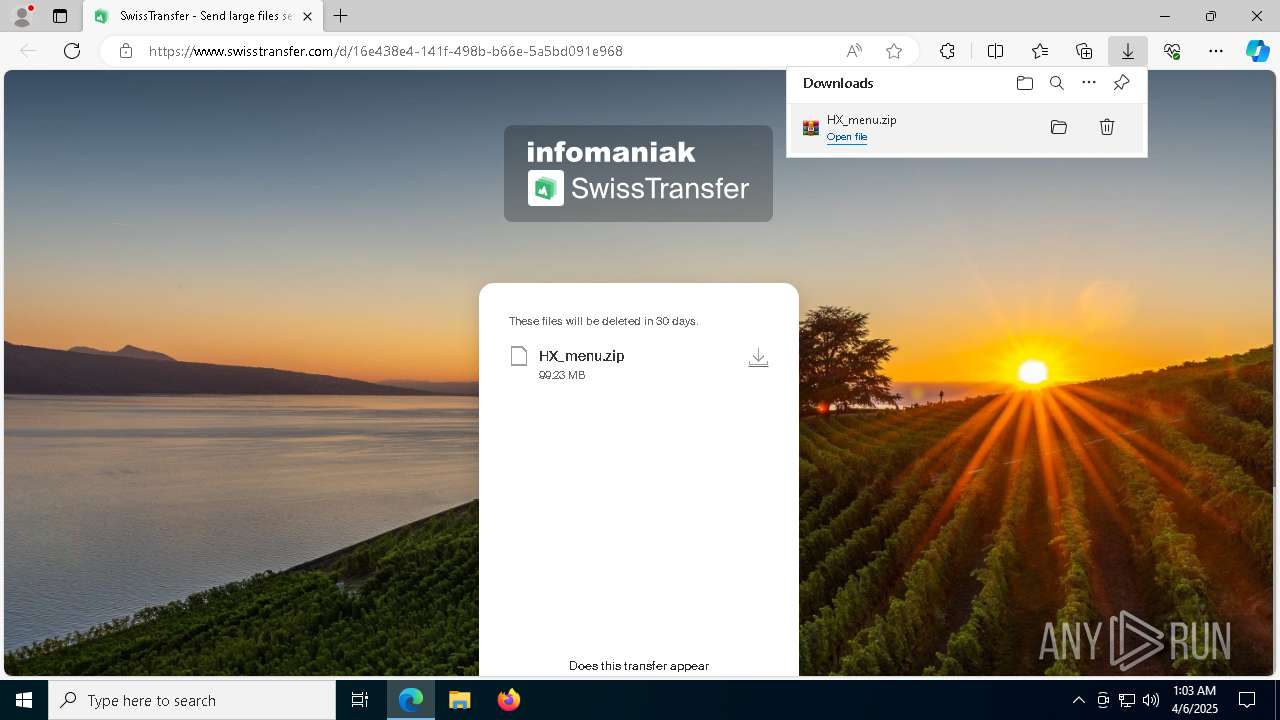Click HX_menu.zip name in Downloads panel
This screenshot has width=1280, height=720.
click(x=861, y=120)
